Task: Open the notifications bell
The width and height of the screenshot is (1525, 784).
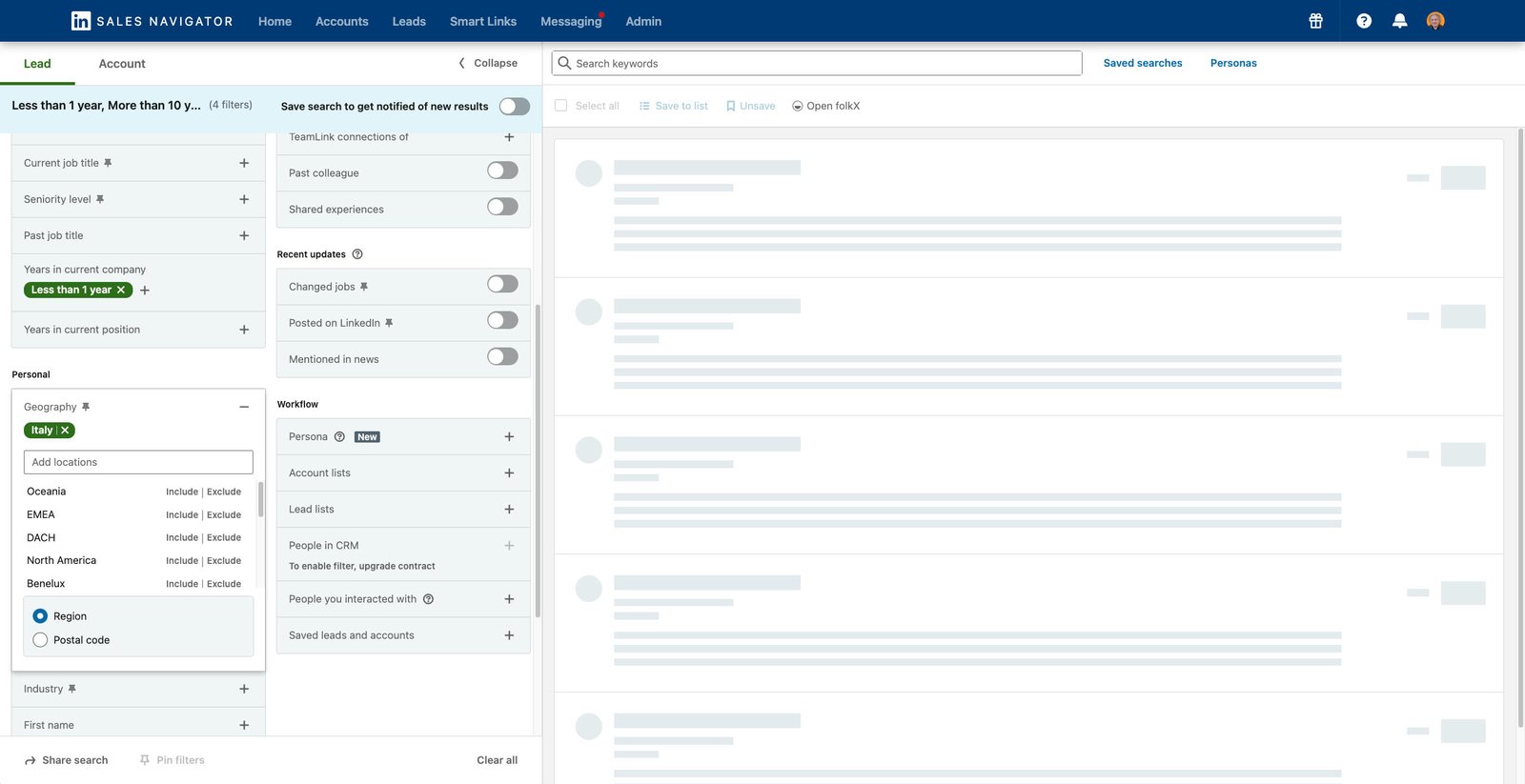Action: pos(1399,21)
